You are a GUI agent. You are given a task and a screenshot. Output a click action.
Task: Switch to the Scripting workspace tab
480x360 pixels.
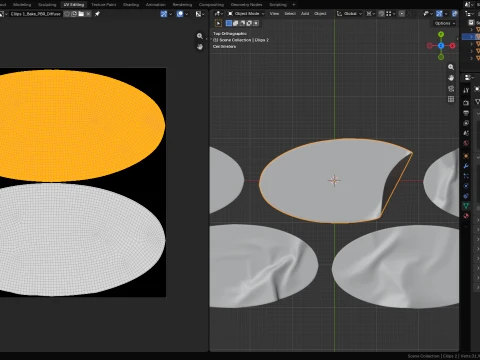(278, 5)
